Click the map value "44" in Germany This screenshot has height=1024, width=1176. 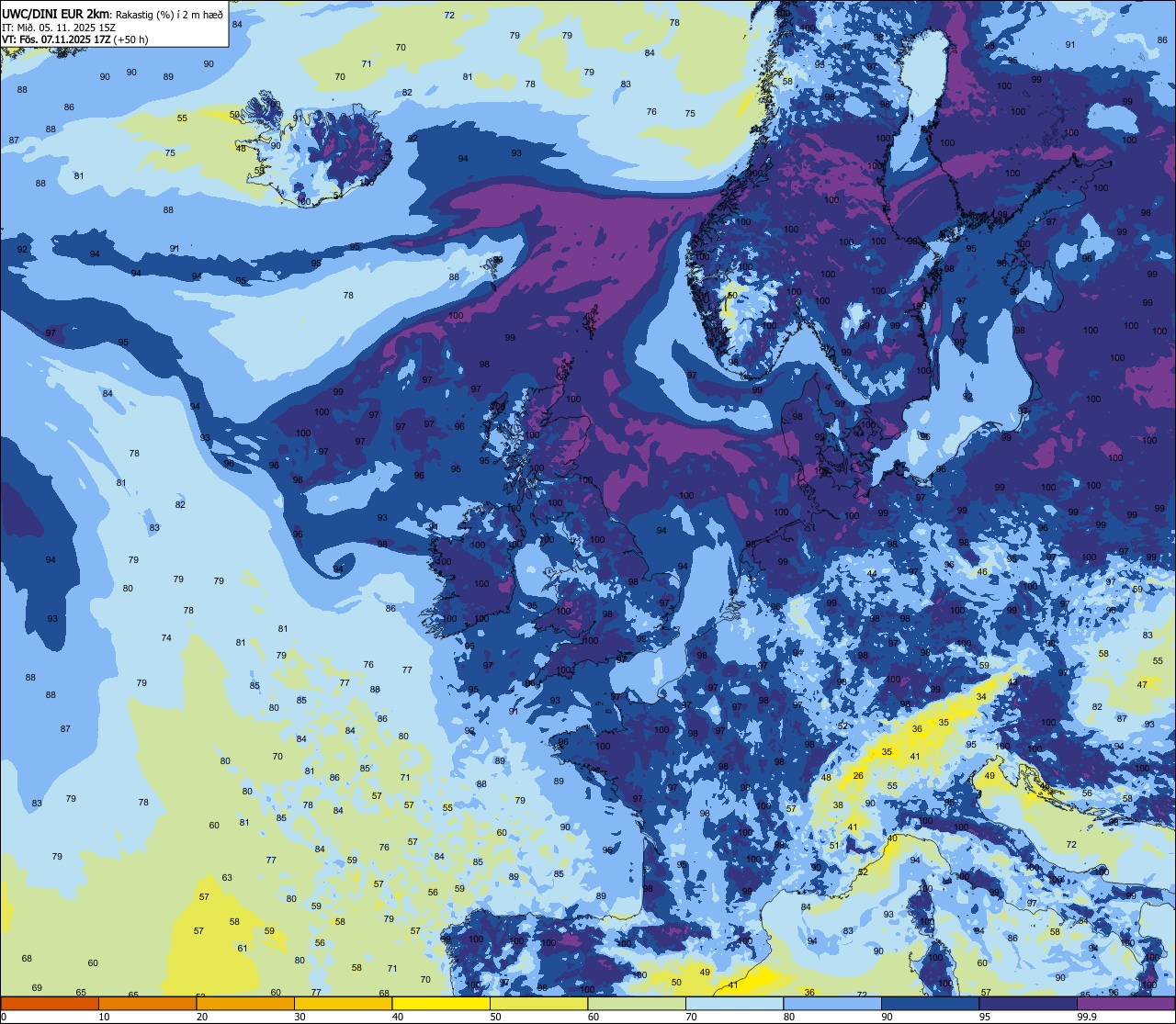[872, 574]
